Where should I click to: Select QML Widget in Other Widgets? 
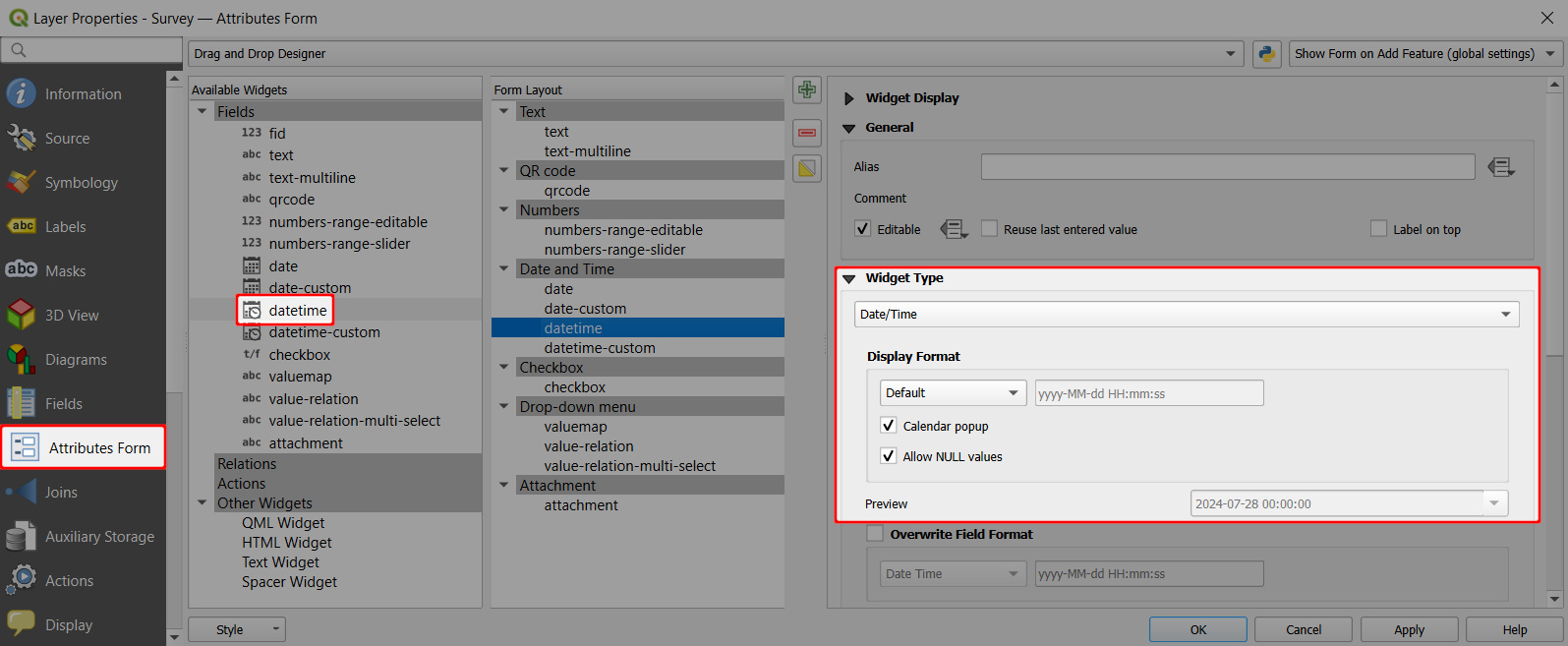point(283,522)
